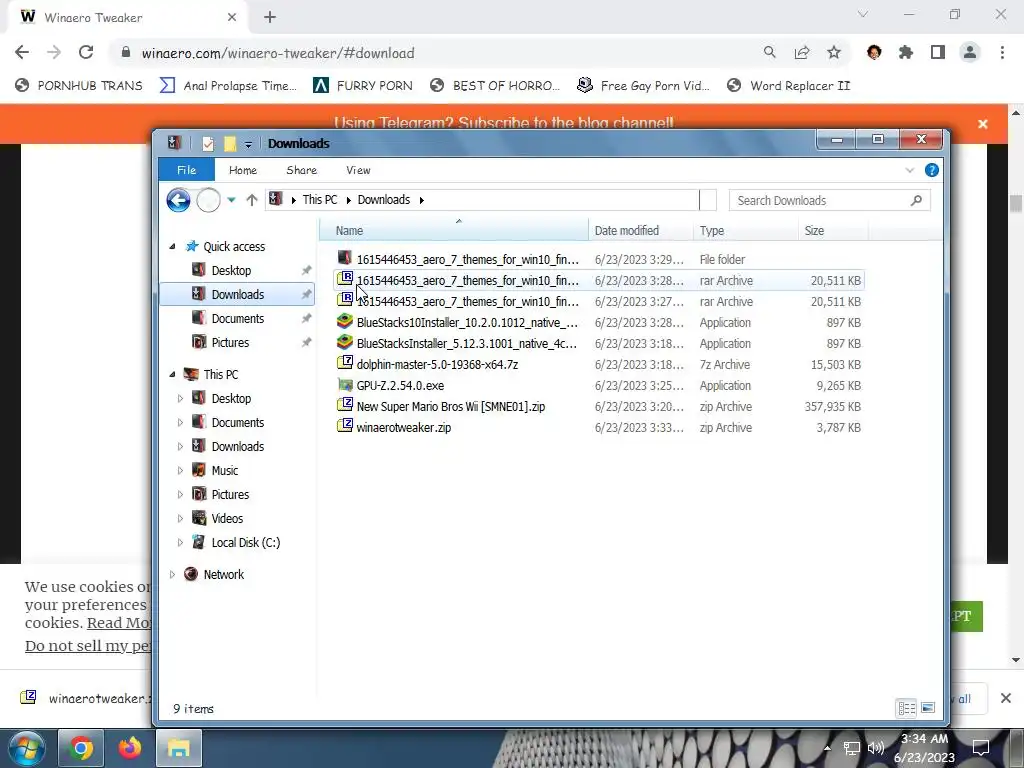Switch to the Home ribbon tab
This screenshot has width=1024, height=768.
tap(243, 170)
